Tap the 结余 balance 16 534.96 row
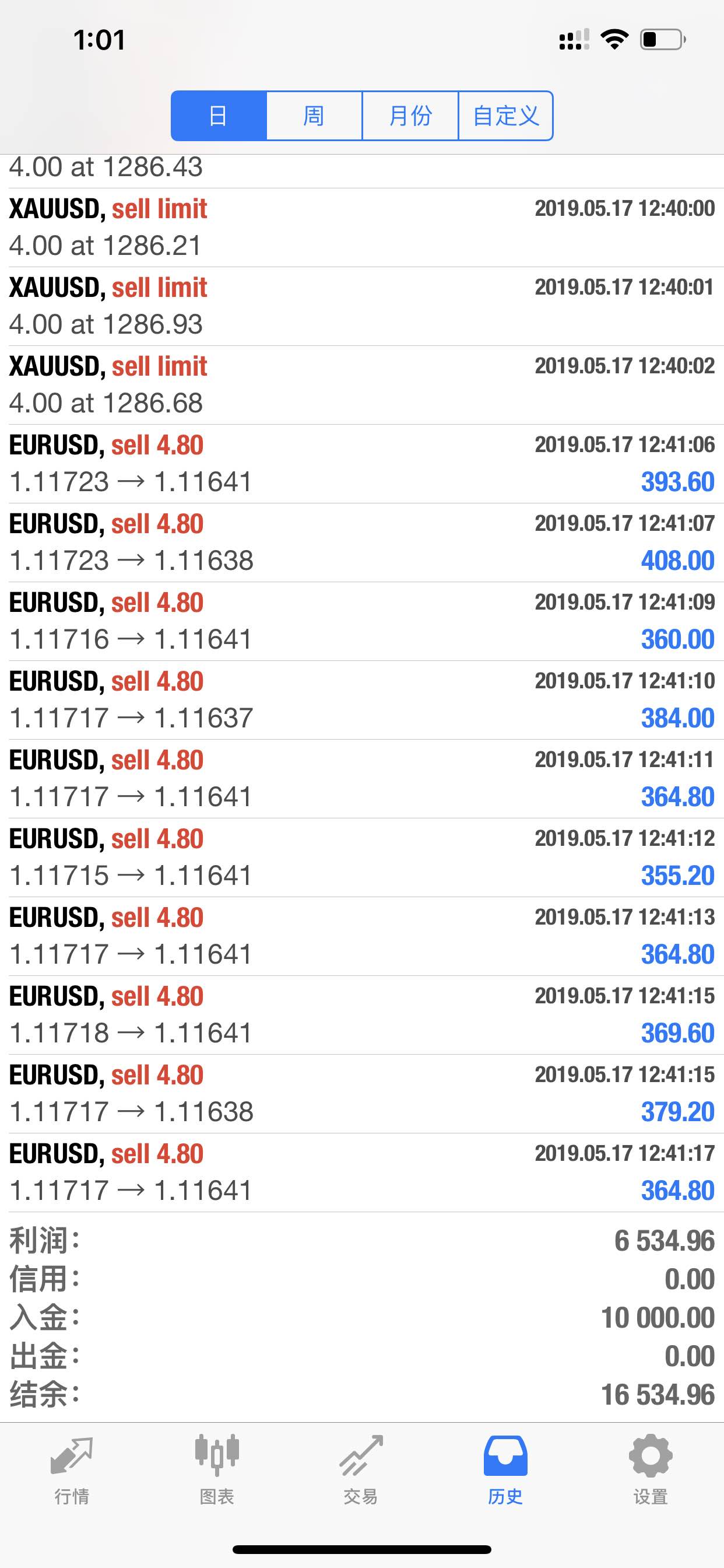 click(362, 1395)
